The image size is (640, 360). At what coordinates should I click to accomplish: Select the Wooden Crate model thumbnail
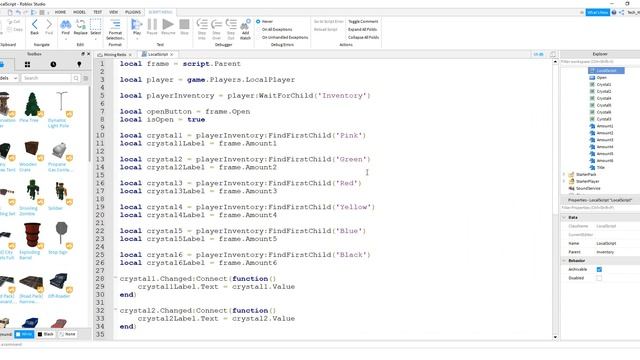click(x=31, y=150)
